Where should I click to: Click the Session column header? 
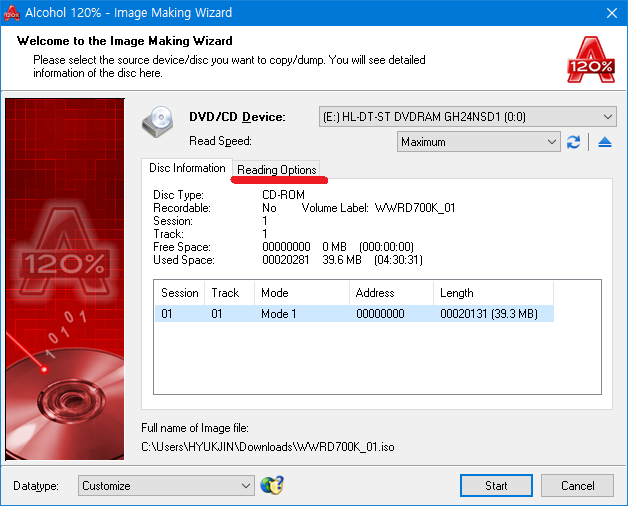(180, 293)
